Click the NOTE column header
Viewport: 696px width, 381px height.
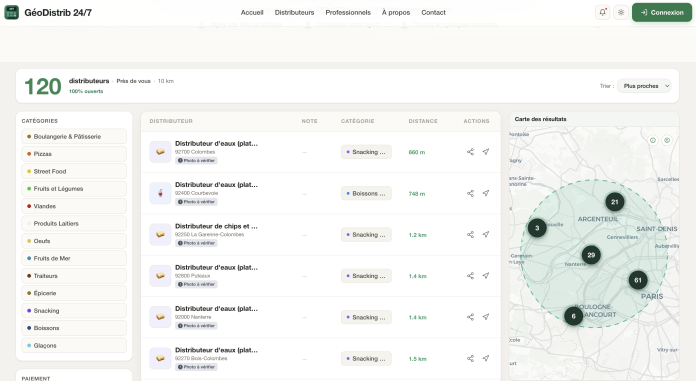click(x=309, y=121)
